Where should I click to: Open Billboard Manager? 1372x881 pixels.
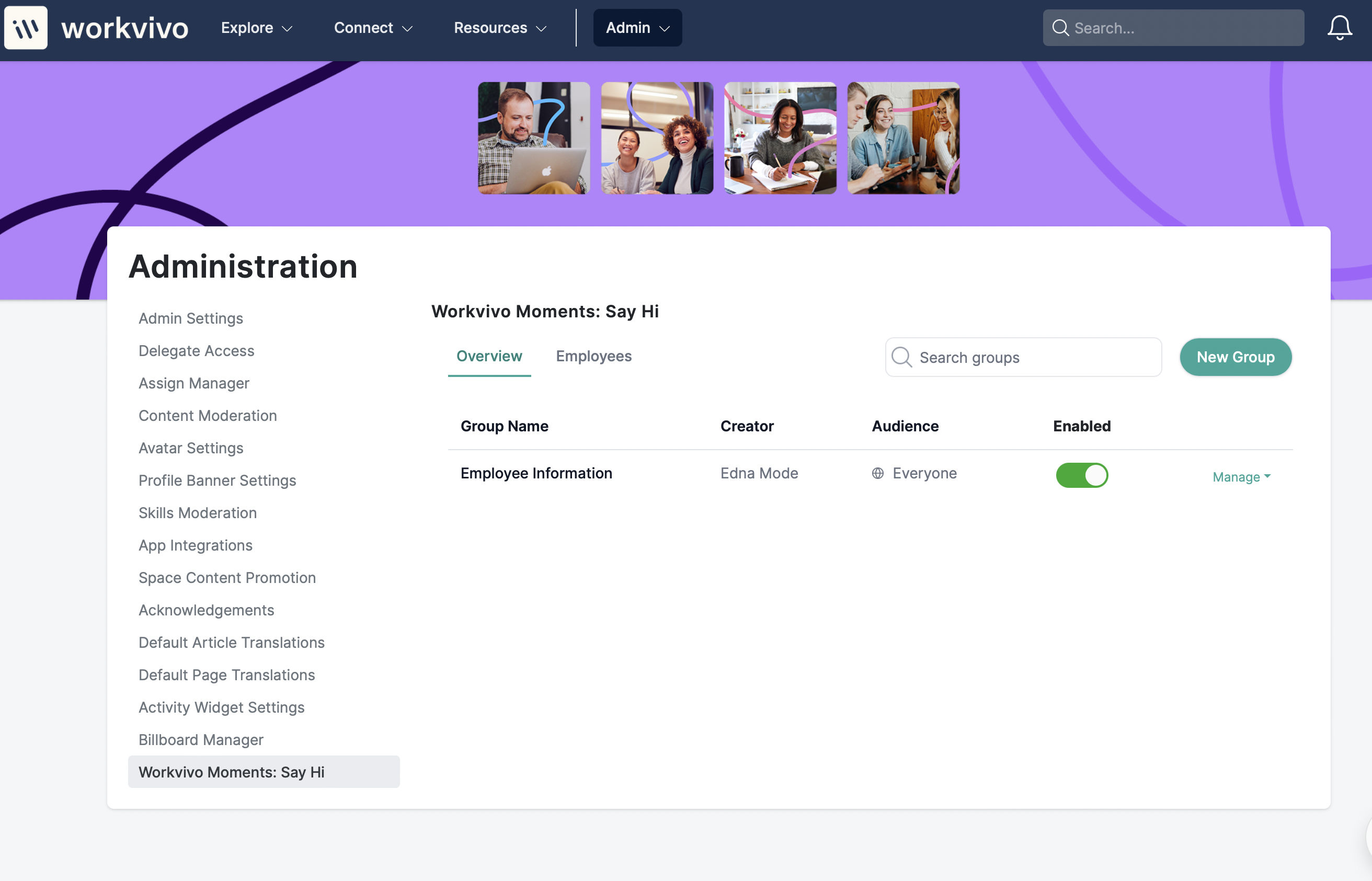[201, 740]
